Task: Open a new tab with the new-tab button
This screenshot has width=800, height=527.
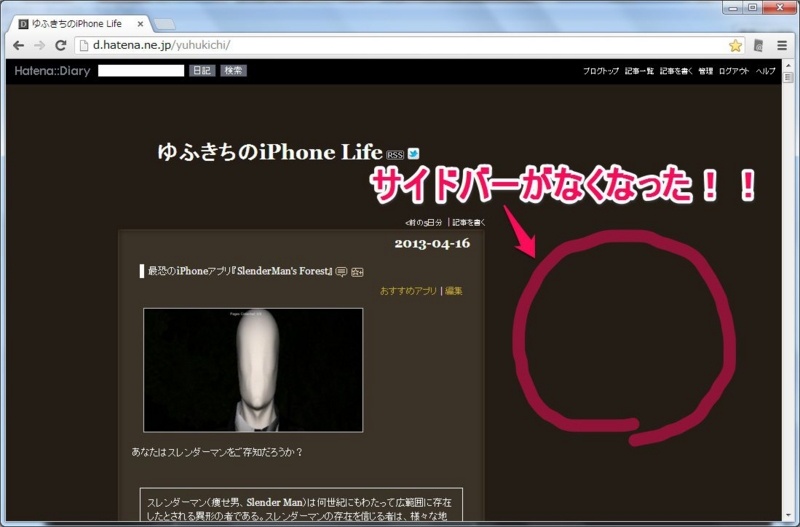Action: 164,24
